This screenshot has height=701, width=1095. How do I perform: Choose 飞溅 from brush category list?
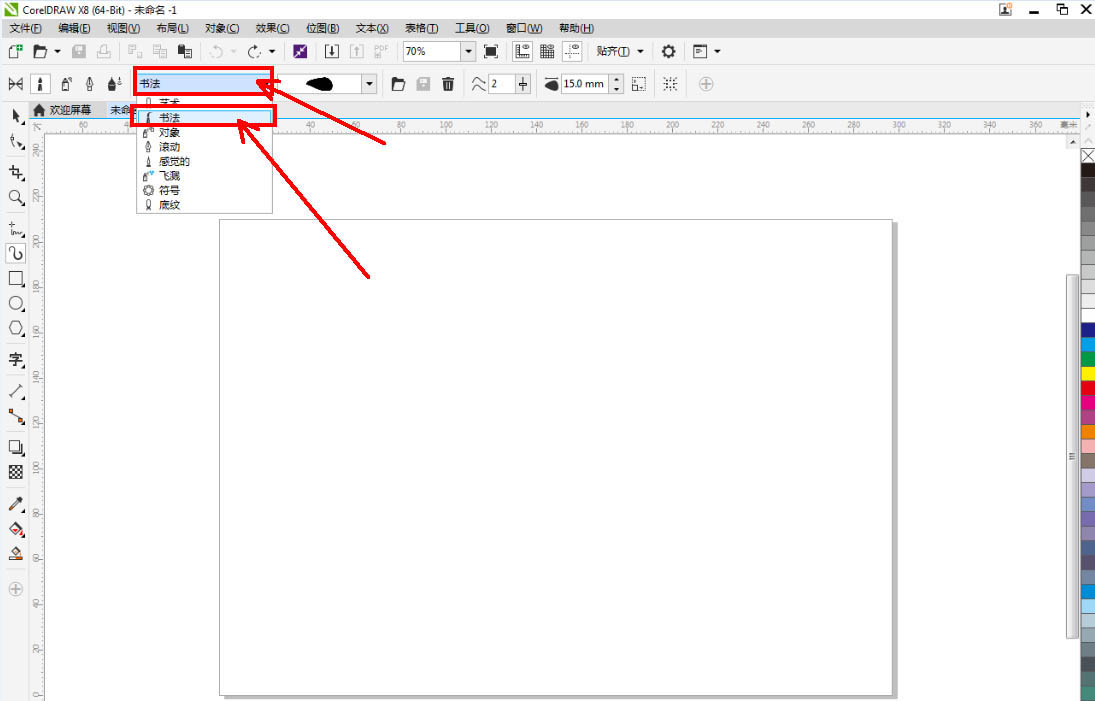coord(204,176)
